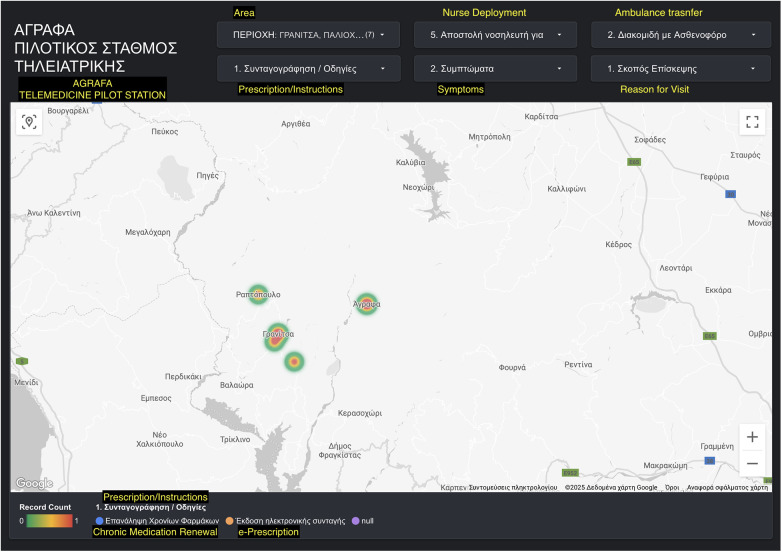Image resolution: width=782 pixels, height=552 pixels.
Task: Toggle blue legend item Επανάληψη Χρονίων Φαρμάκων
Action: tap(157, 521)
